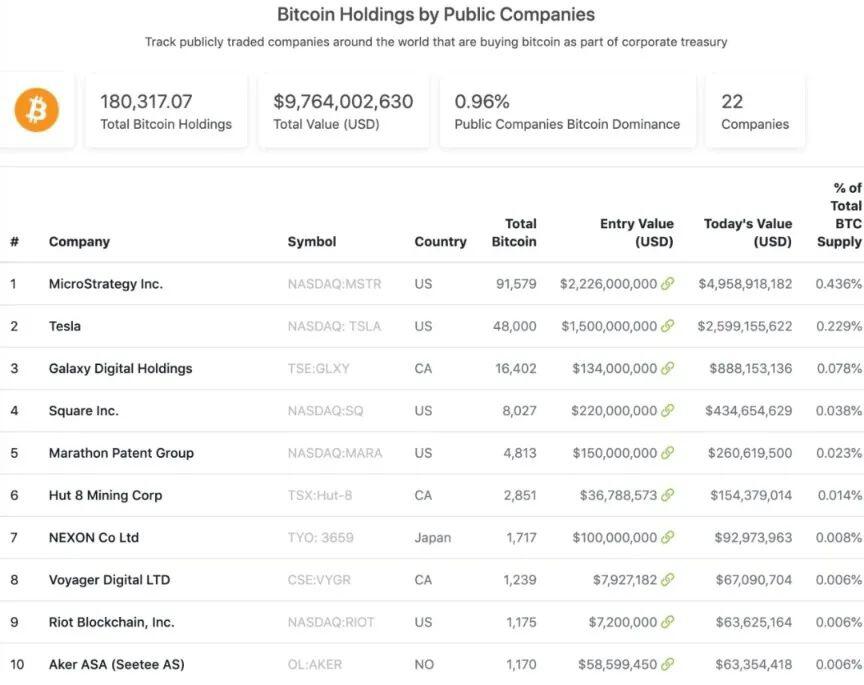Click the $92,973,963 today's value cell
The height and width of the screenshot is (685, 864).
click(753, 537)
